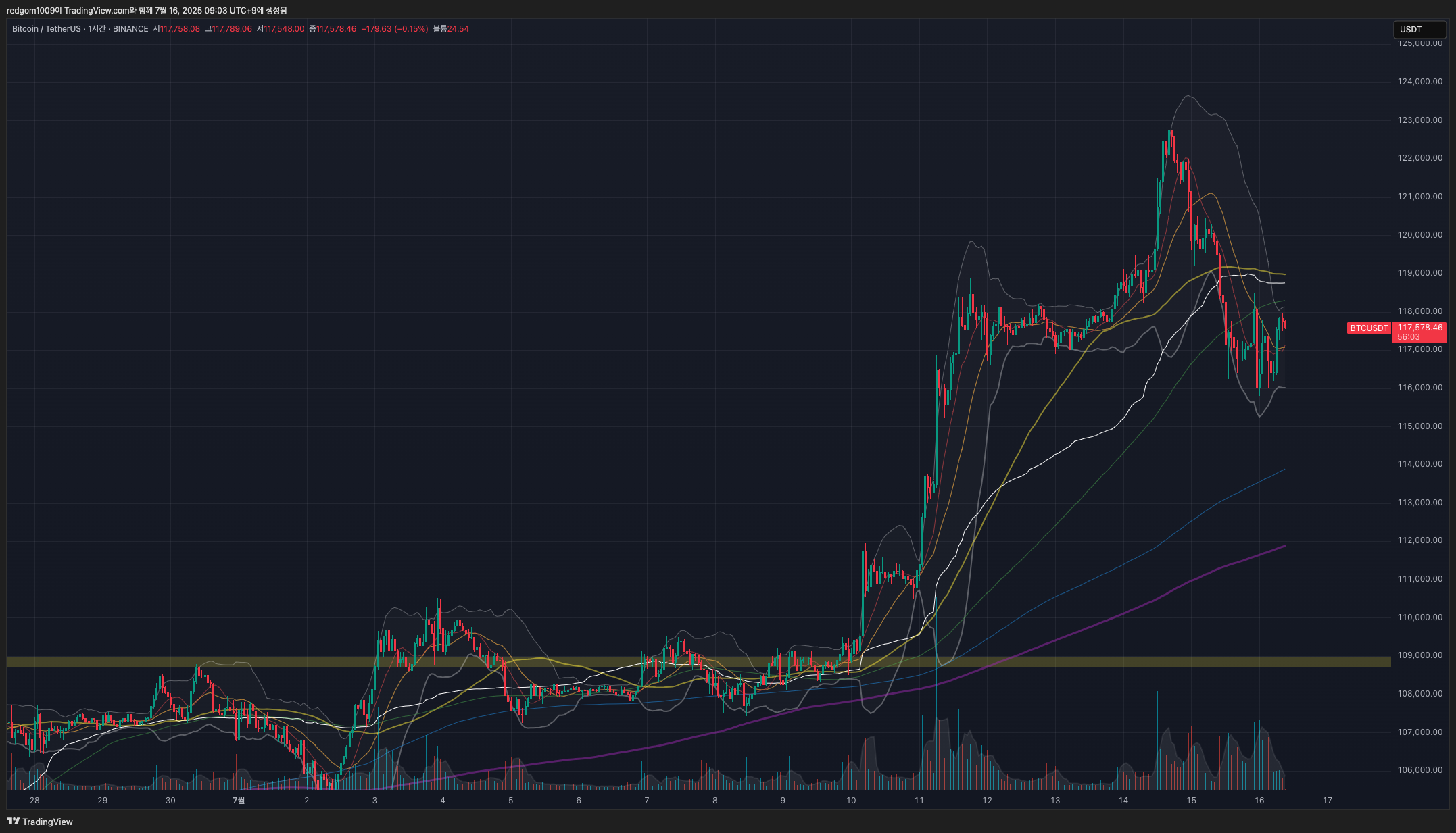
Task: Click the 121,000.00 price axis label
Action: coord(1420,197)
